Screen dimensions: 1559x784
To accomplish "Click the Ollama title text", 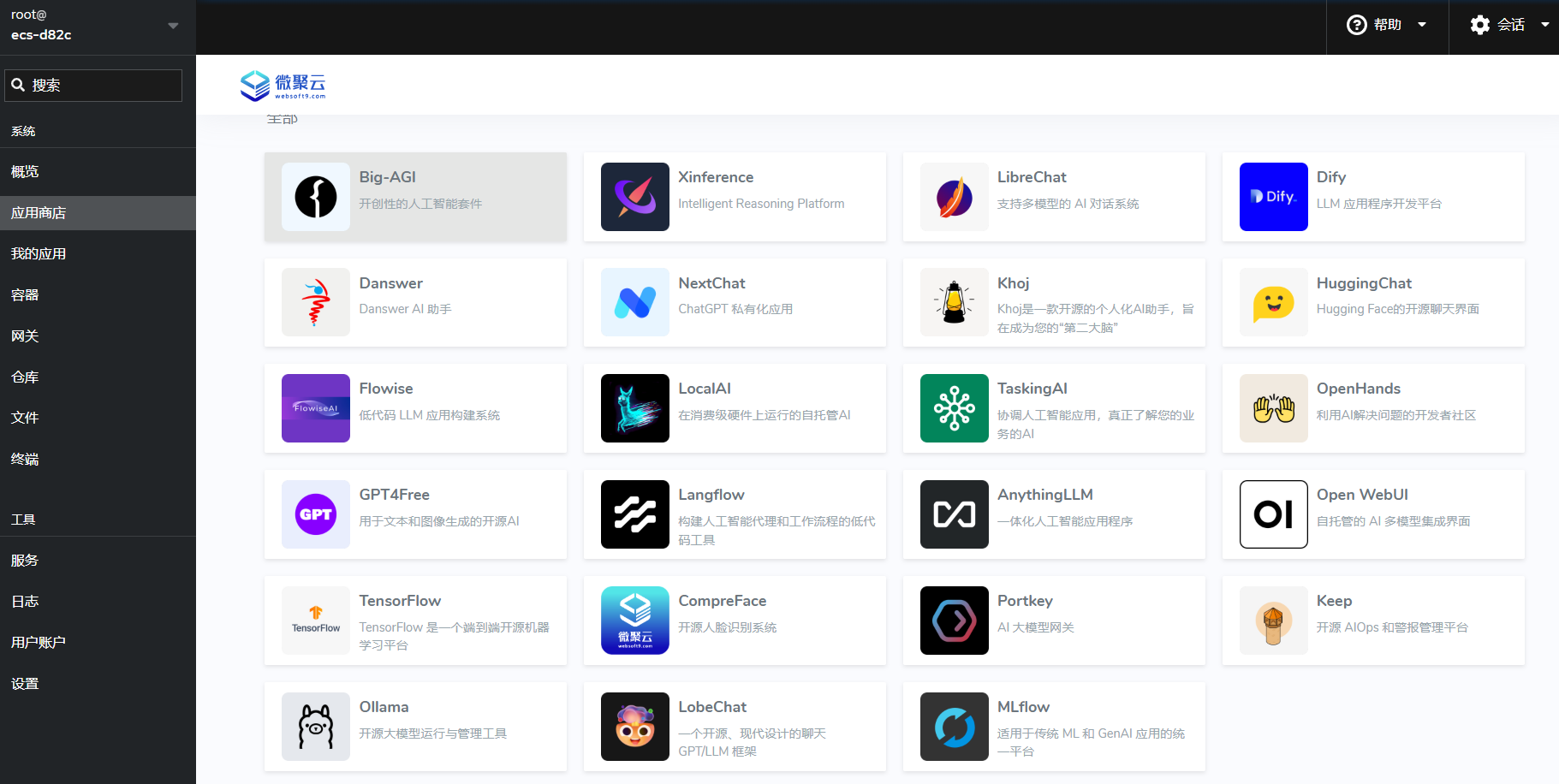I will (x=384, y=707).
